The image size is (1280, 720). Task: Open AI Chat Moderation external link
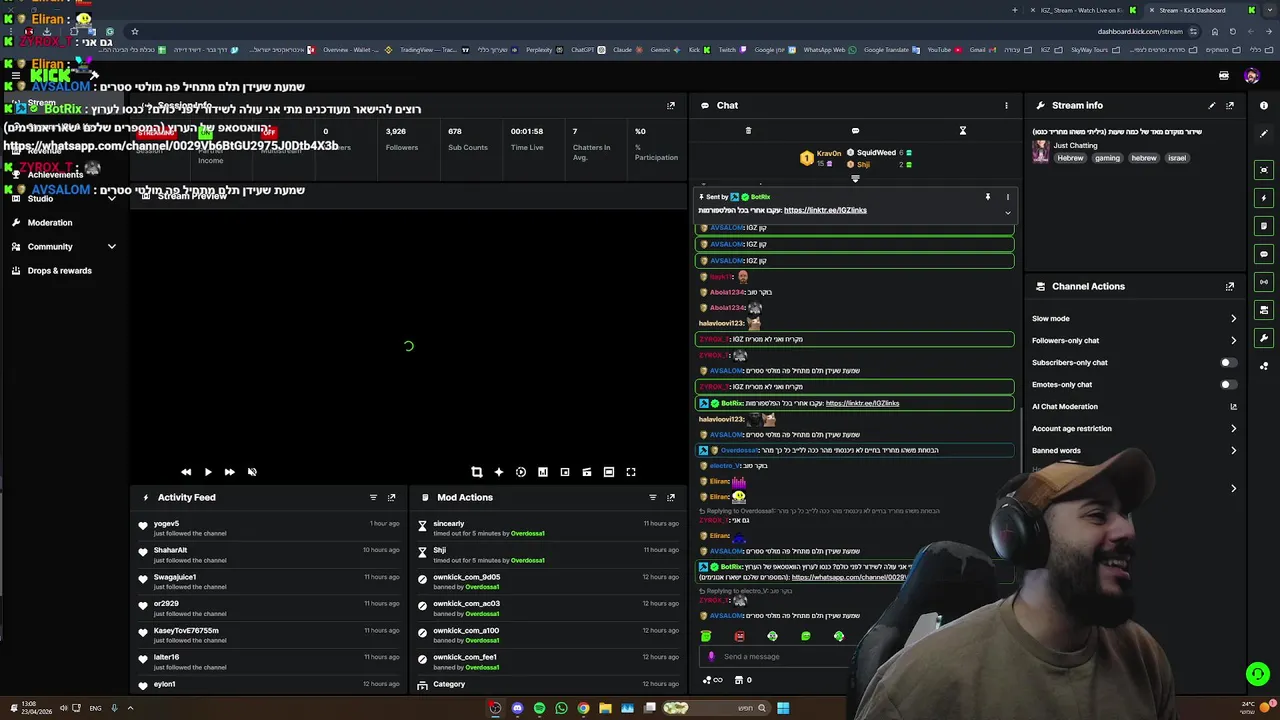[x=1233, y=406]
